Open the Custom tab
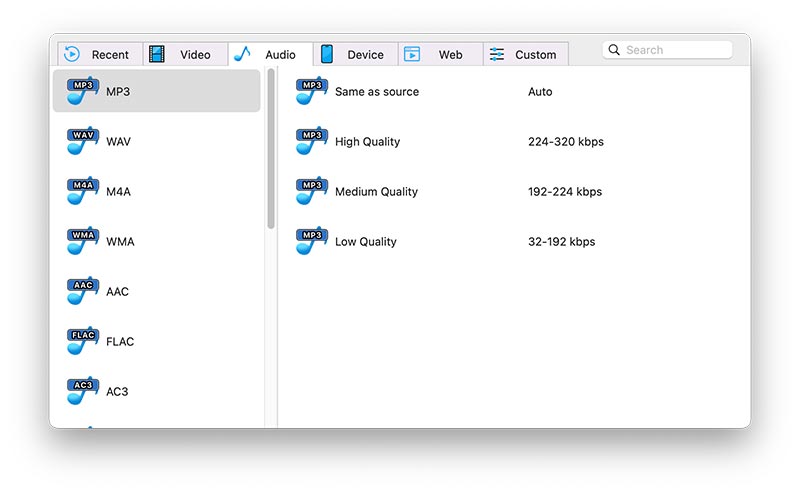The width and height of the screenshot is (800, 493). coord(526,54)
